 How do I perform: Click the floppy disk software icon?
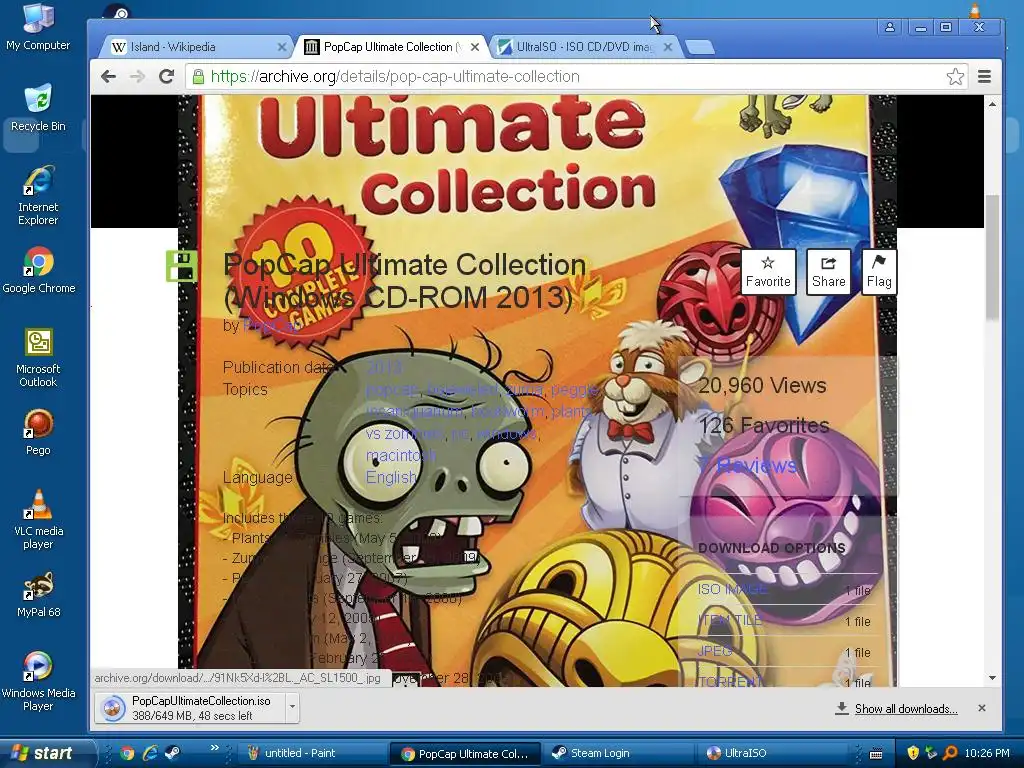(182, 266)
